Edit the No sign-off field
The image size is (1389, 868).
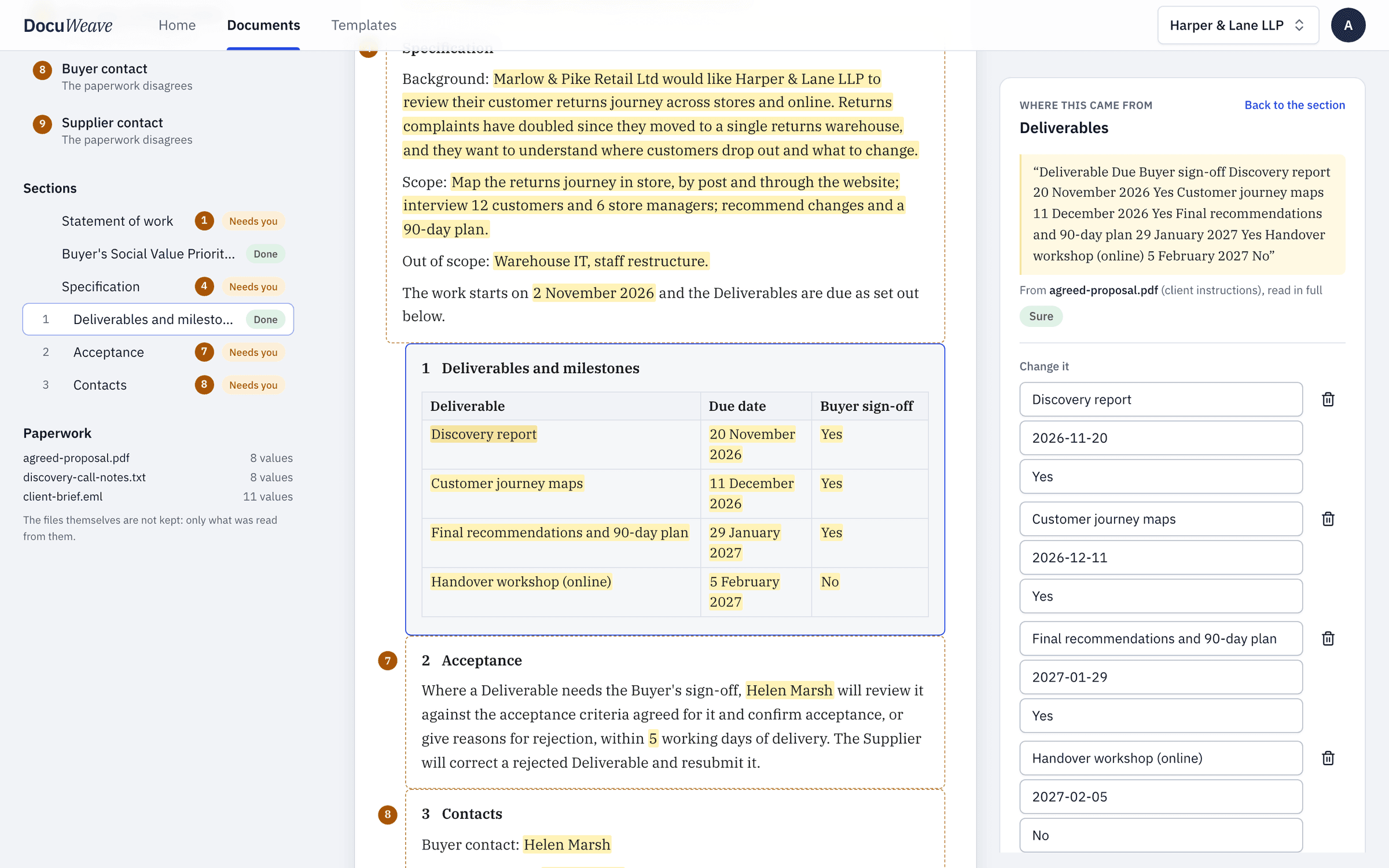[1160, 835]
